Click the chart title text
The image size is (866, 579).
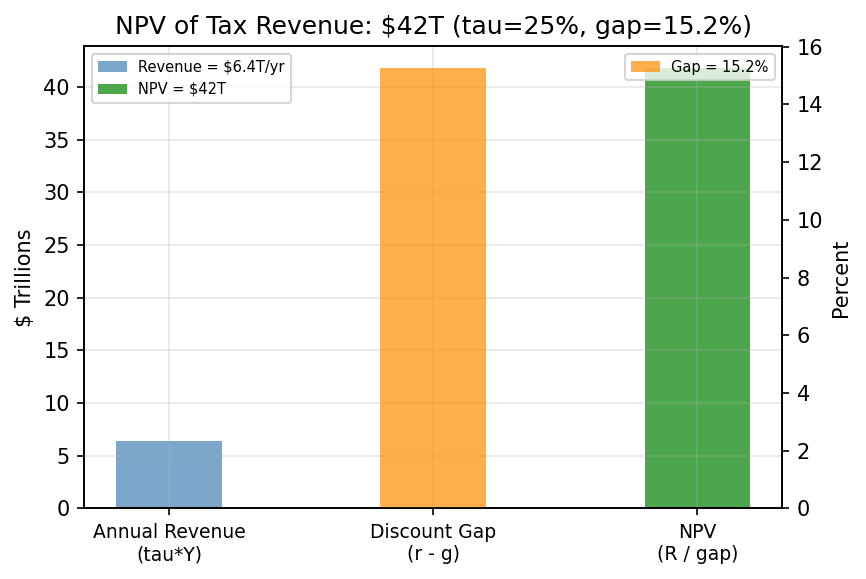[433, 20]
